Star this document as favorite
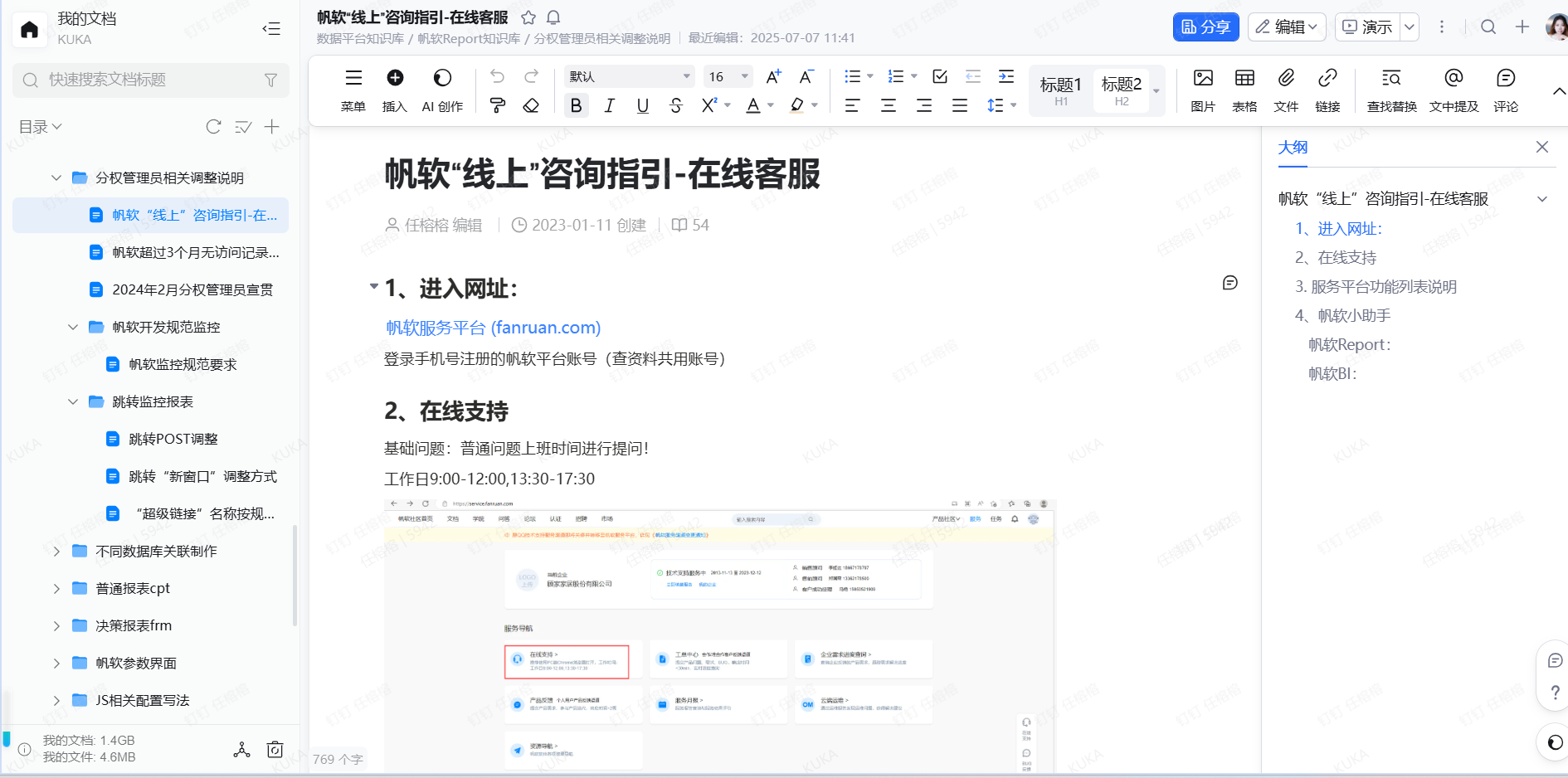 (x=528, y=17)
